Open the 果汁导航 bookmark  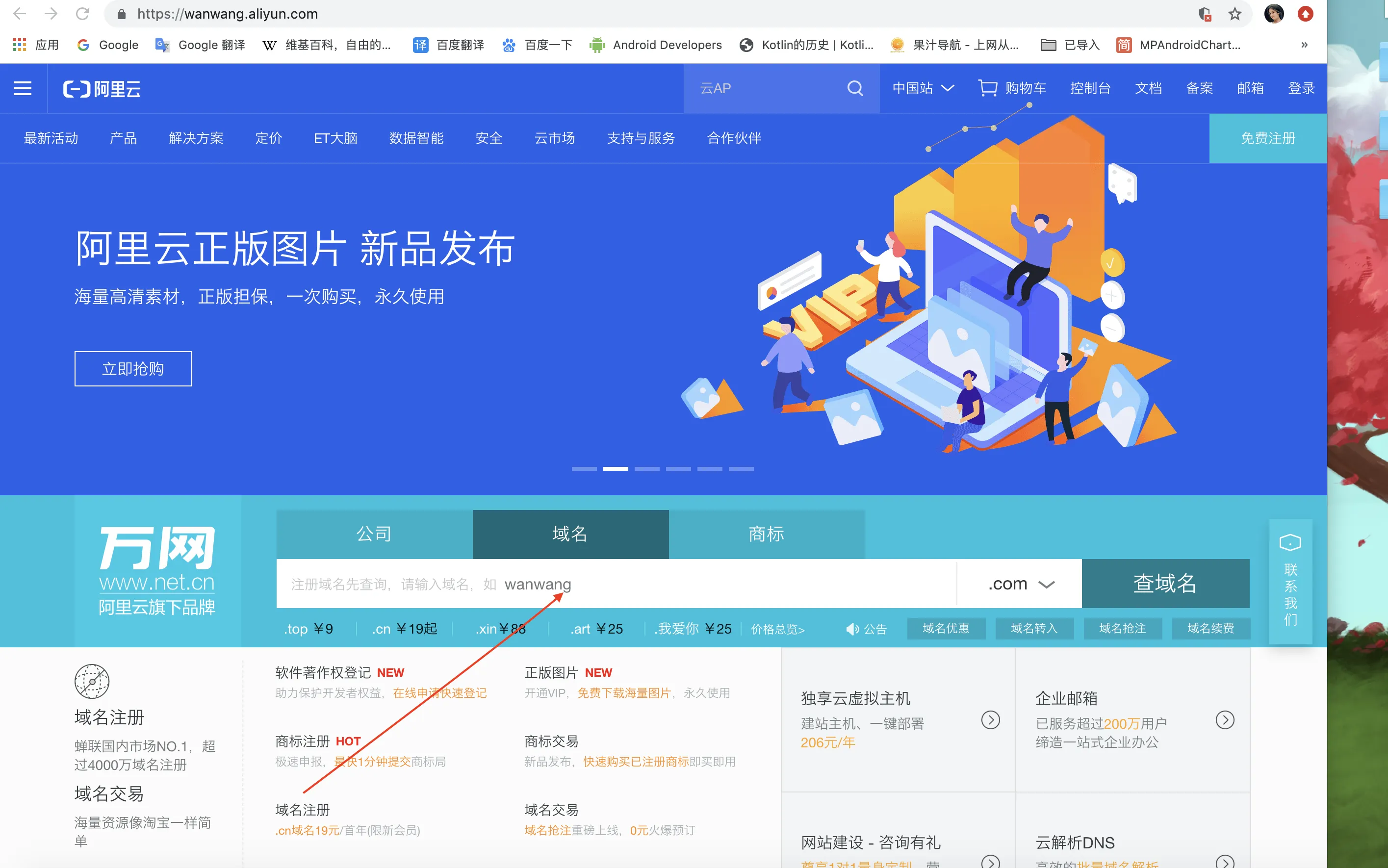[954, 45]
